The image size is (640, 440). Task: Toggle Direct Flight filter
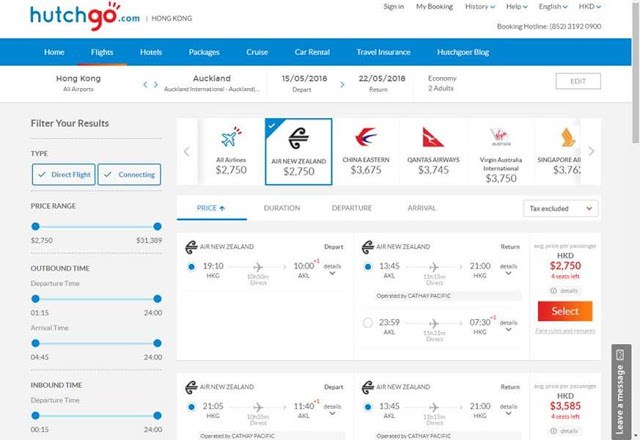[x=64, y=175]
